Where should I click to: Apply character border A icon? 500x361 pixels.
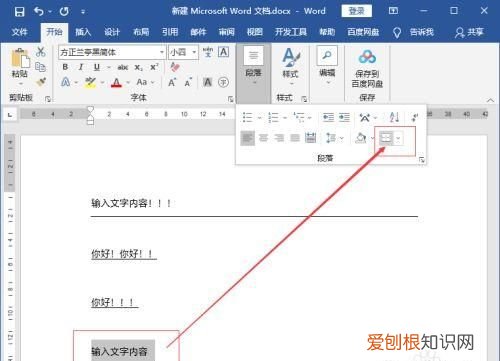[223, 52]
